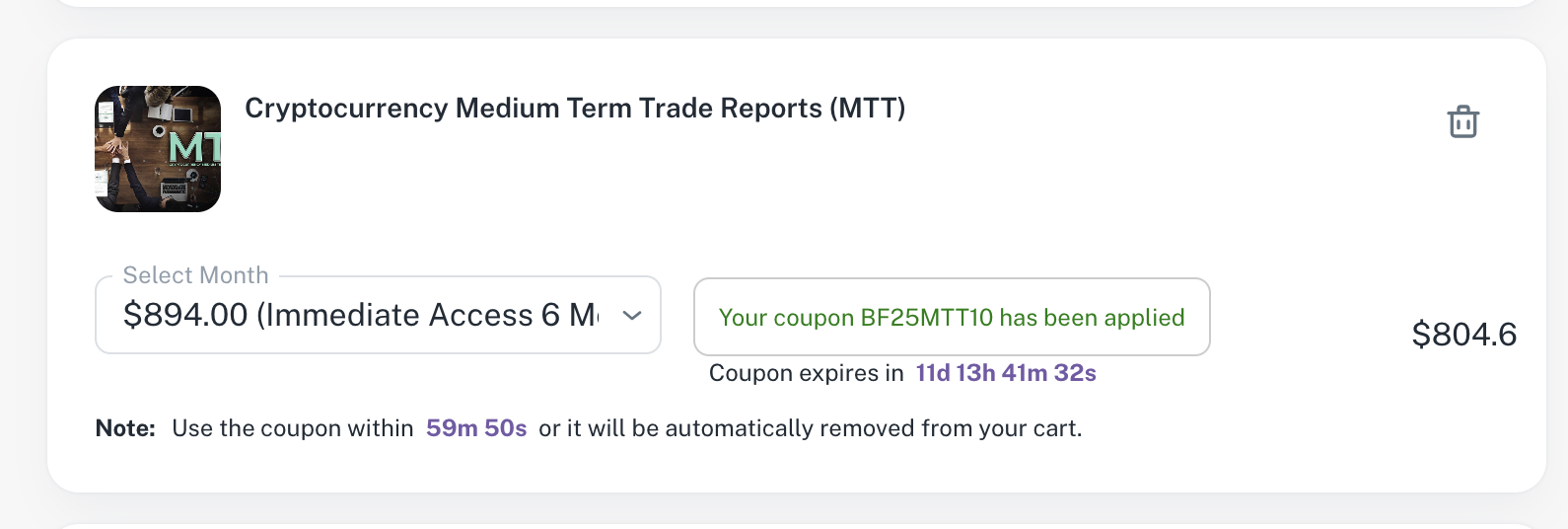1568x529 pixels.
Task: Click the "Use the coupon within" text
Action: pyautogui.click(x=292, y=428)
